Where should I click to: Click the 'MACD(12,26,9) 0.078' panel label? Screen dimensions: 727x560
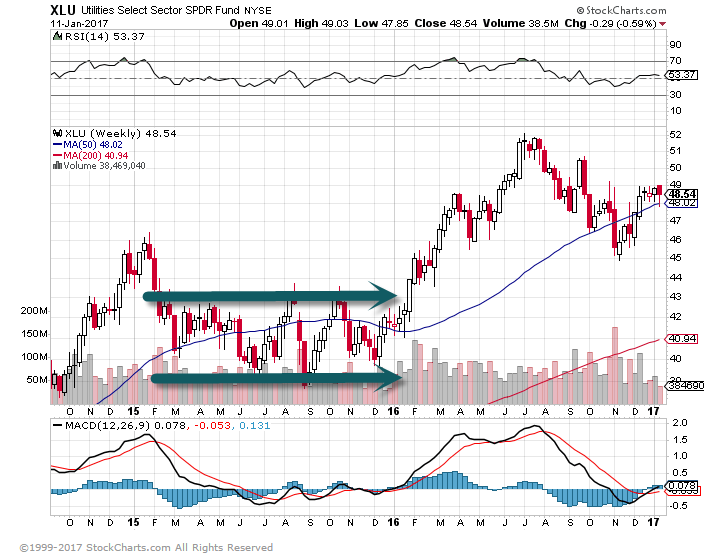pyautogui.click(x=125, y=425)
